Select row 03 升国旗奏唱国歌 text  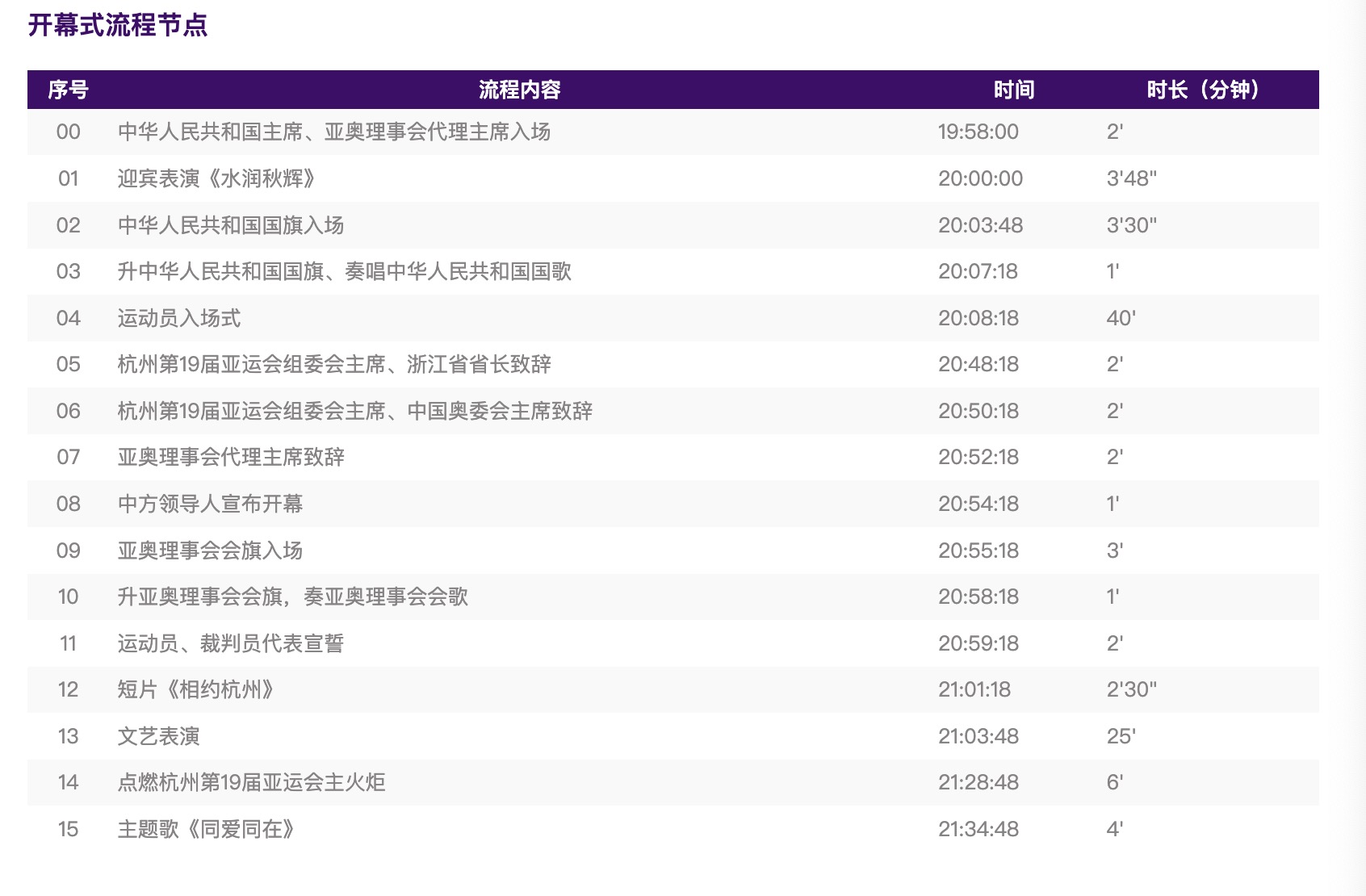click(x=345, y=271)
